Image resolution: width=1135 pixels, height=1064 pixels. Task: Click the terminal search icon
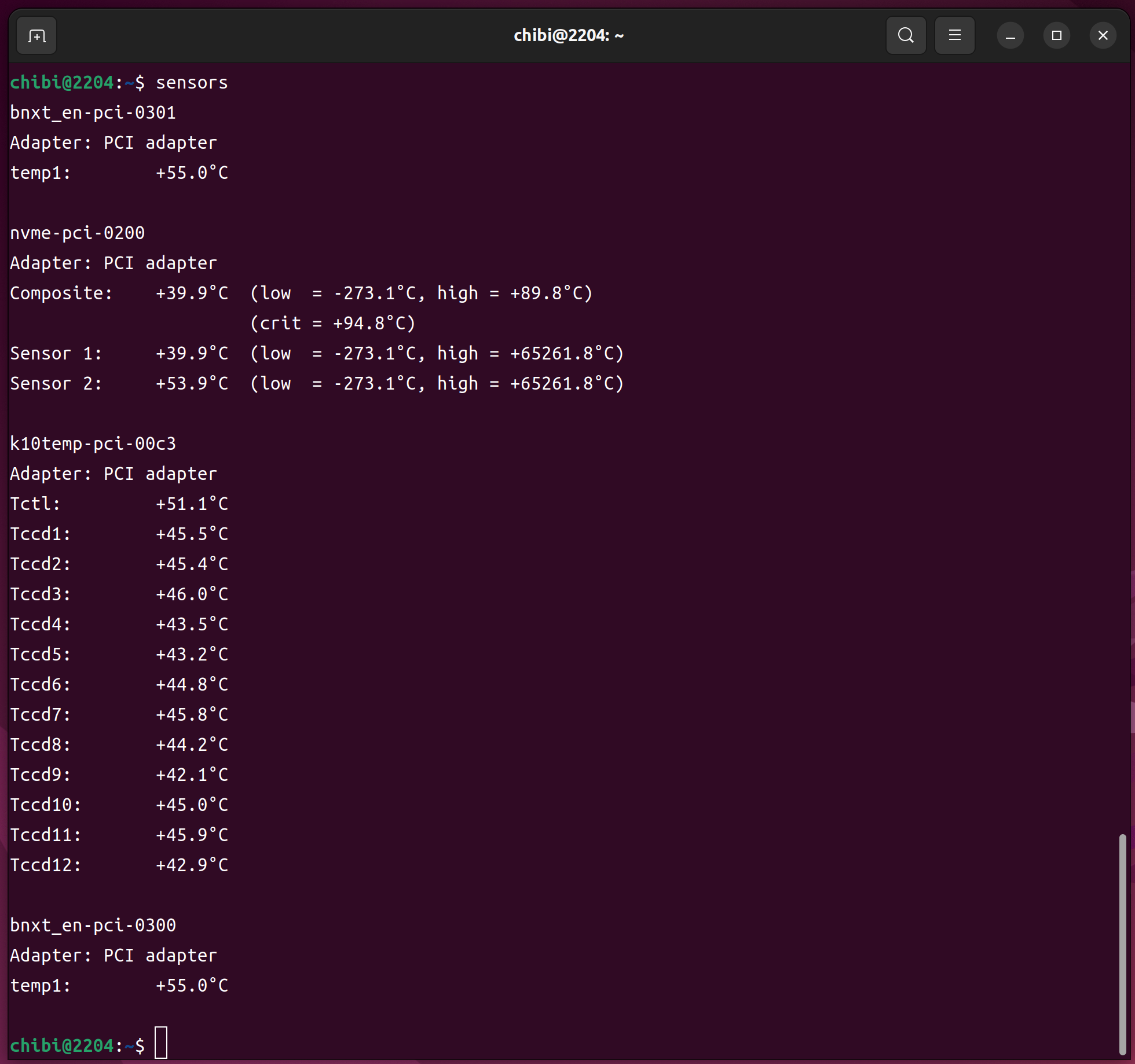click(x=906, y=36)
